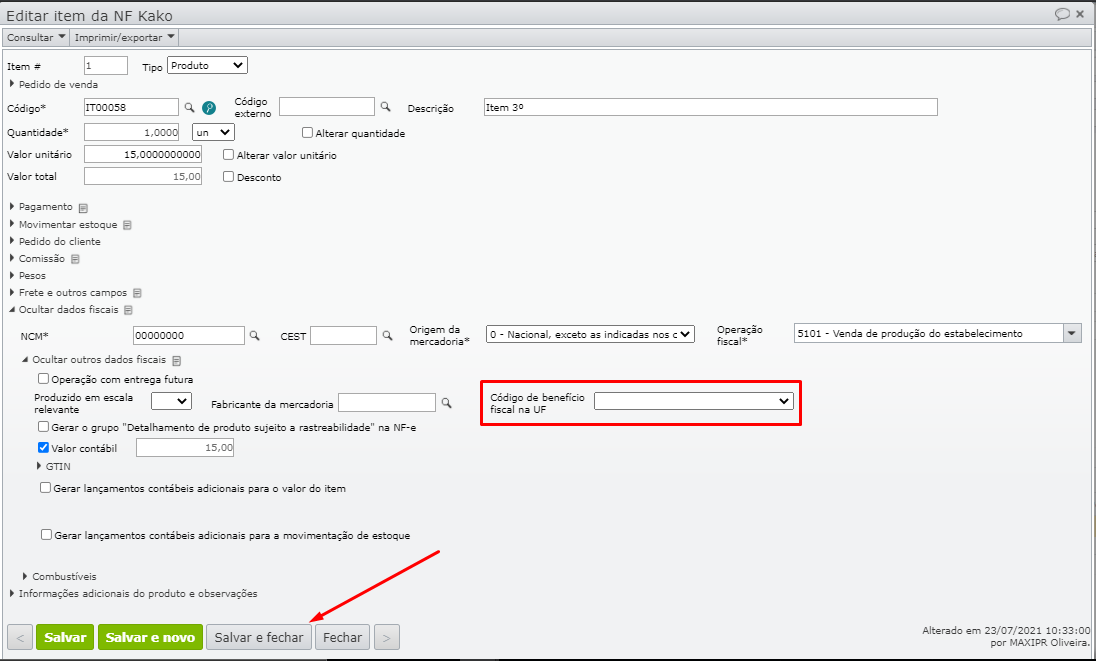Open Origem da mercadoria dropdown
Viewport: 1096px width, 661px height.
click(590, 335)
